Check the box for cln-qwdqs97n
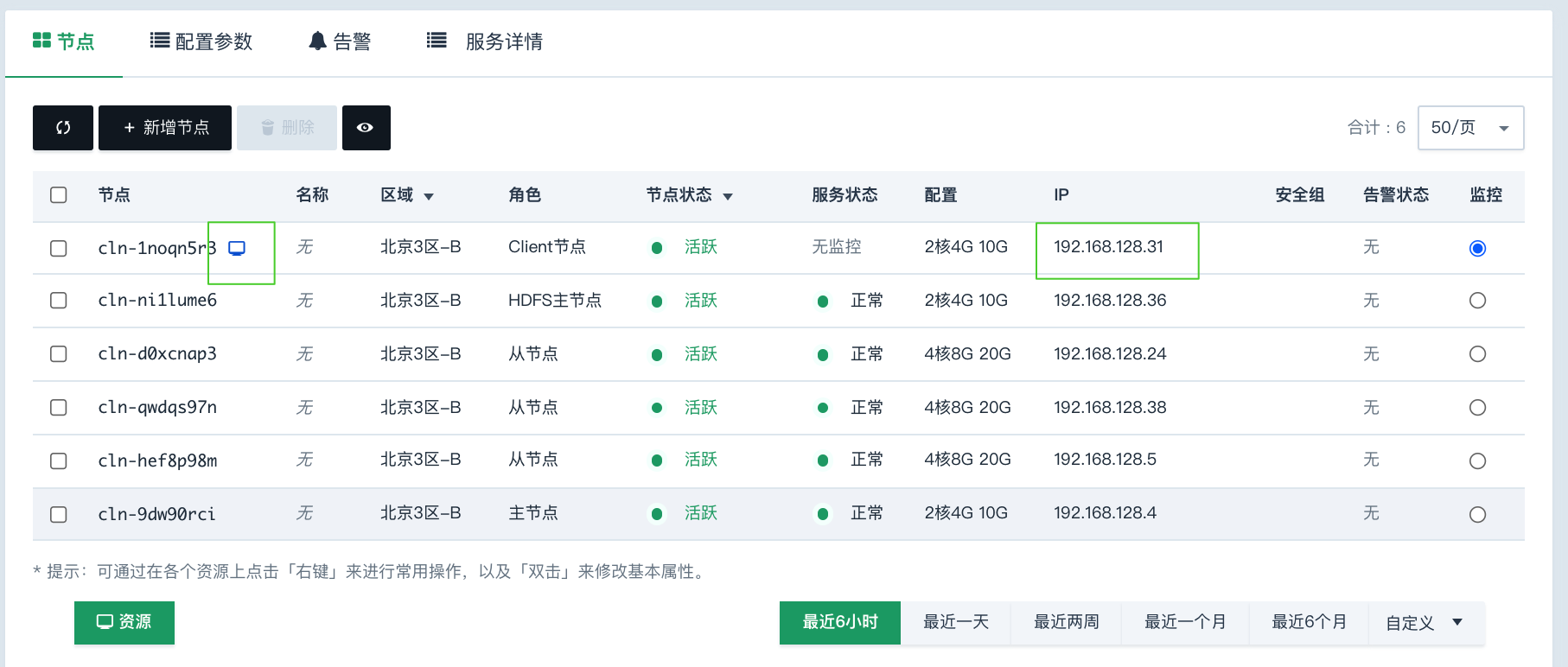This screenshot has height=667, width=1568. [59, 408]
